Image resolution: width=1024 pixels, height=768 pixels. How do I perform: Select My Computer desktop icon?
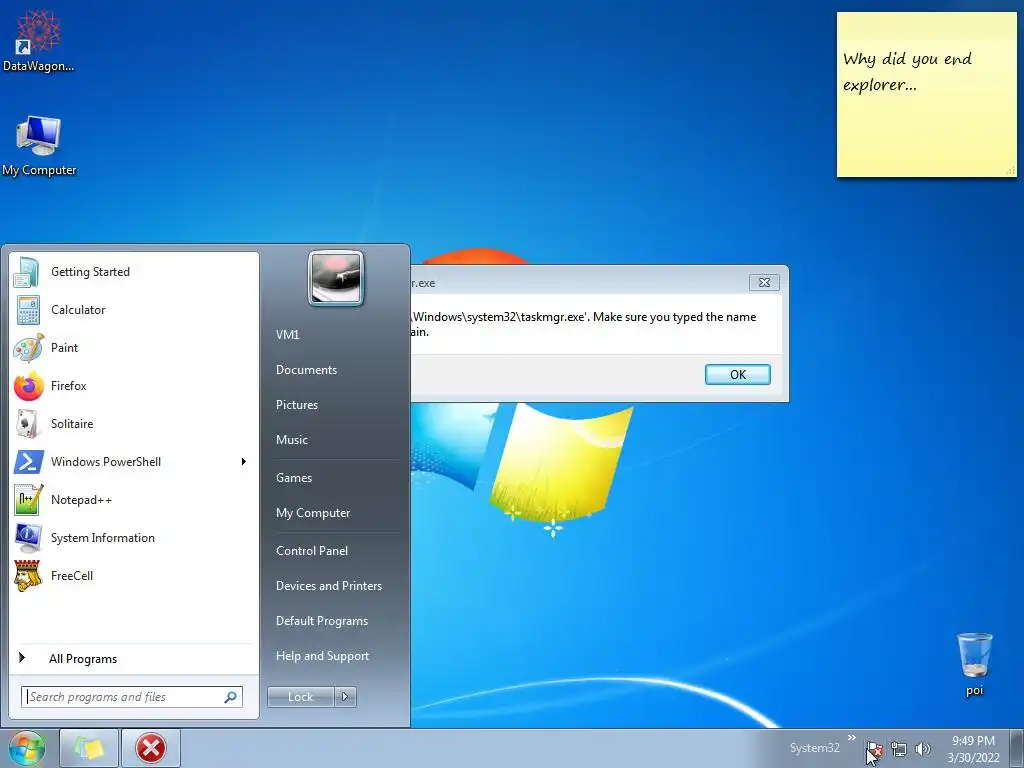[39, 146]
